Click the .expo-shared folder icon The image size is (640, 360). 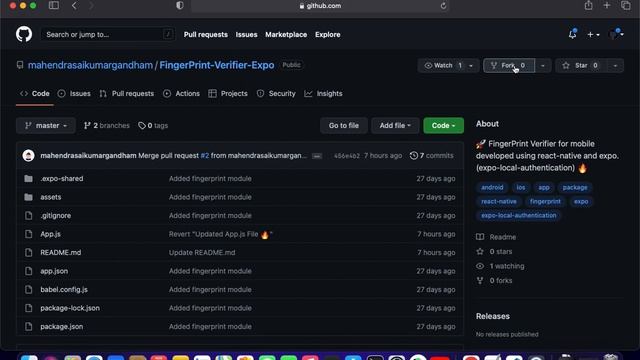28,178
